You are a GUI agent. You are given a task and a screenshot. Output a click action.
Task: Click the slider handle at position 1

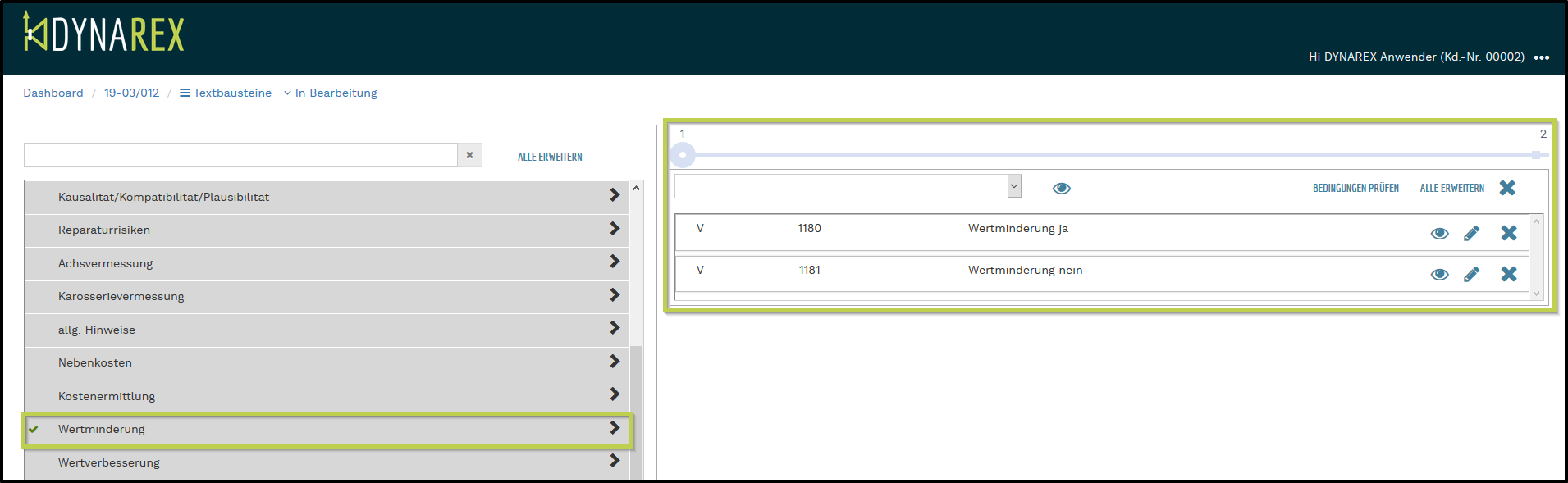682,154
